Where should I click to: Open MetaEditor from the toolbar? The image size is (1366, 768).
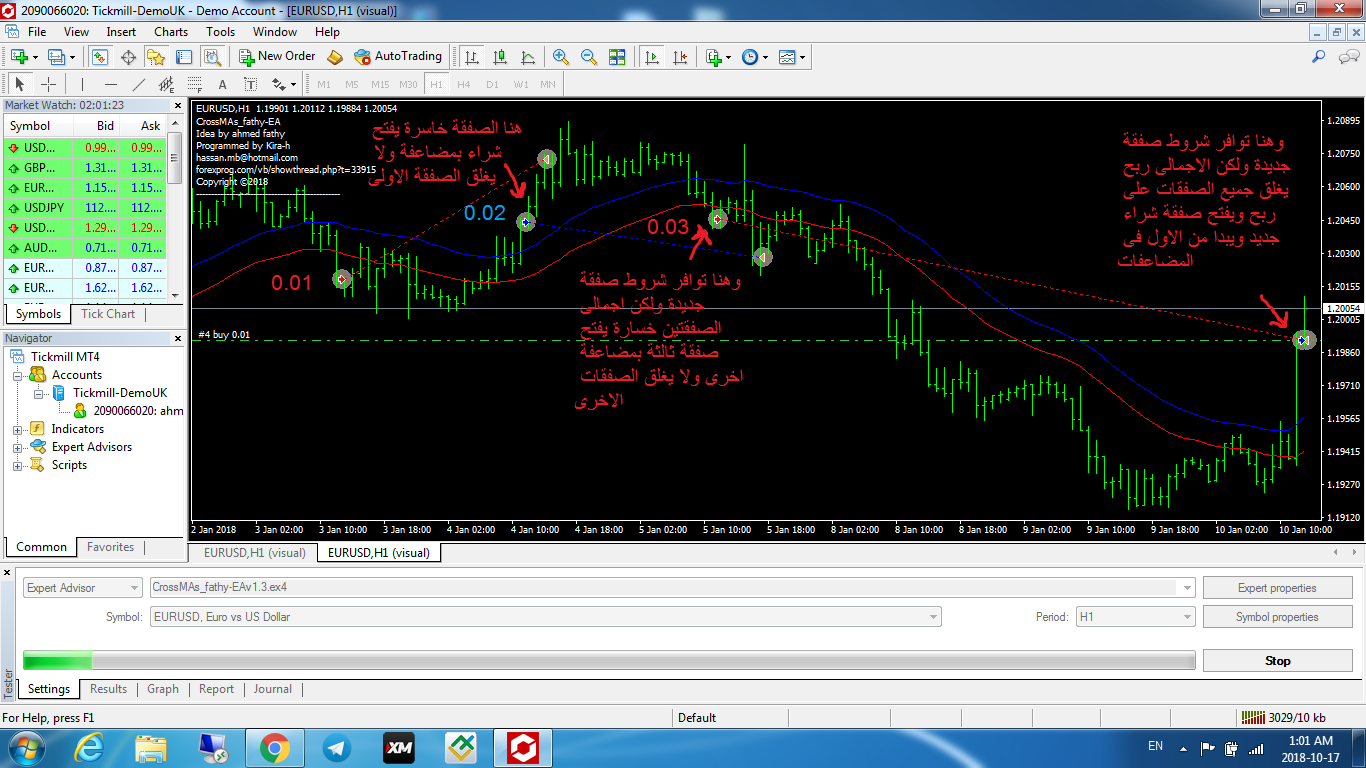335,57
